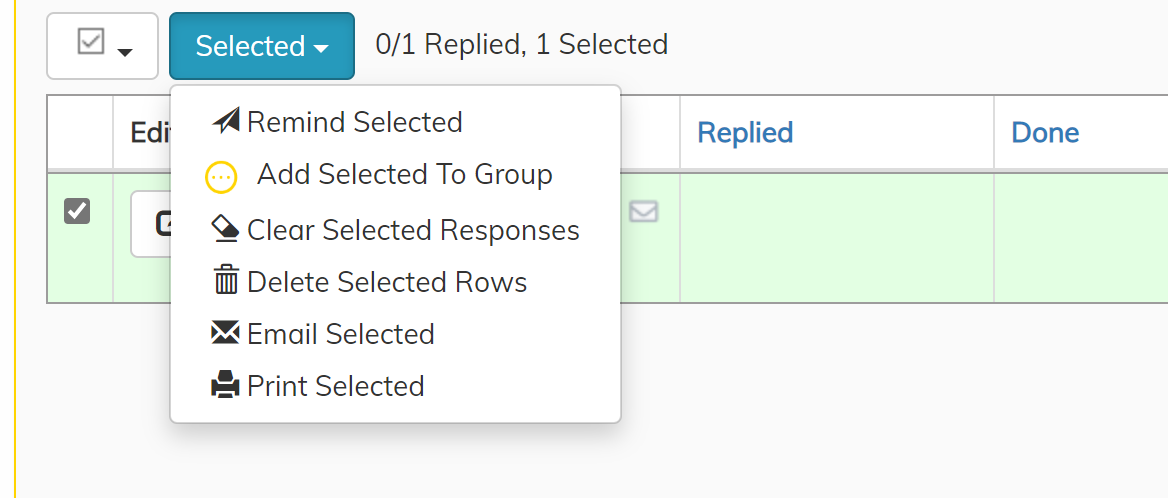This screenshot has width=1168, height=498.
Task: Open the select-all caret dropdown
Action: 125,51
